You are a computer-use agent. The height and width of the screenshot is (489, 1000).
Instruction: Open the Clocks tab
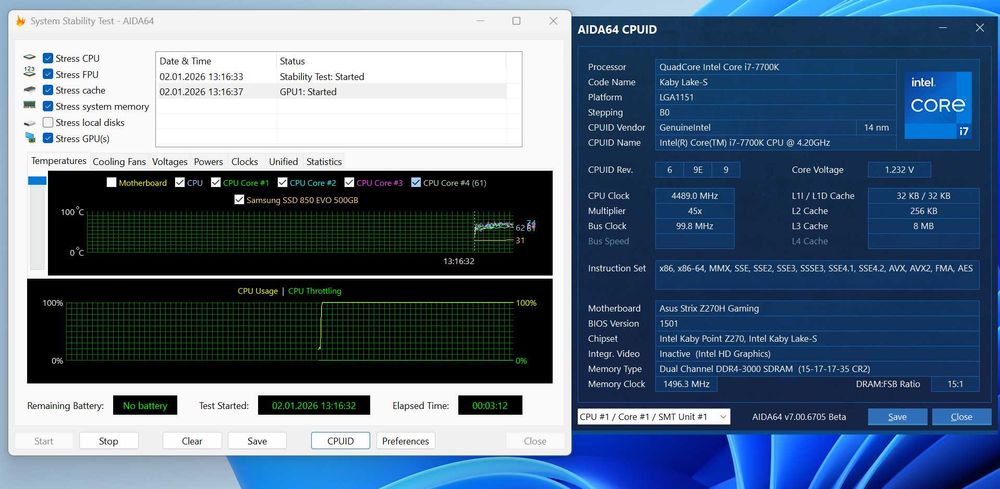[245, 162]
